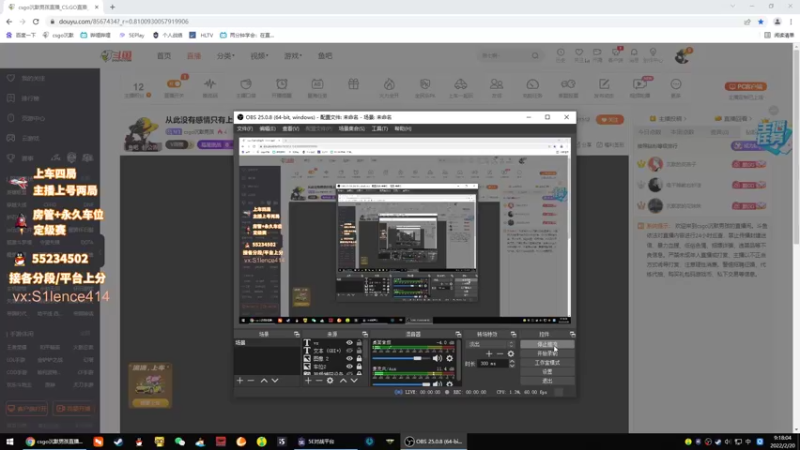Open 设置 button in OBS controls
800x450 pixels.
(547, 372)
